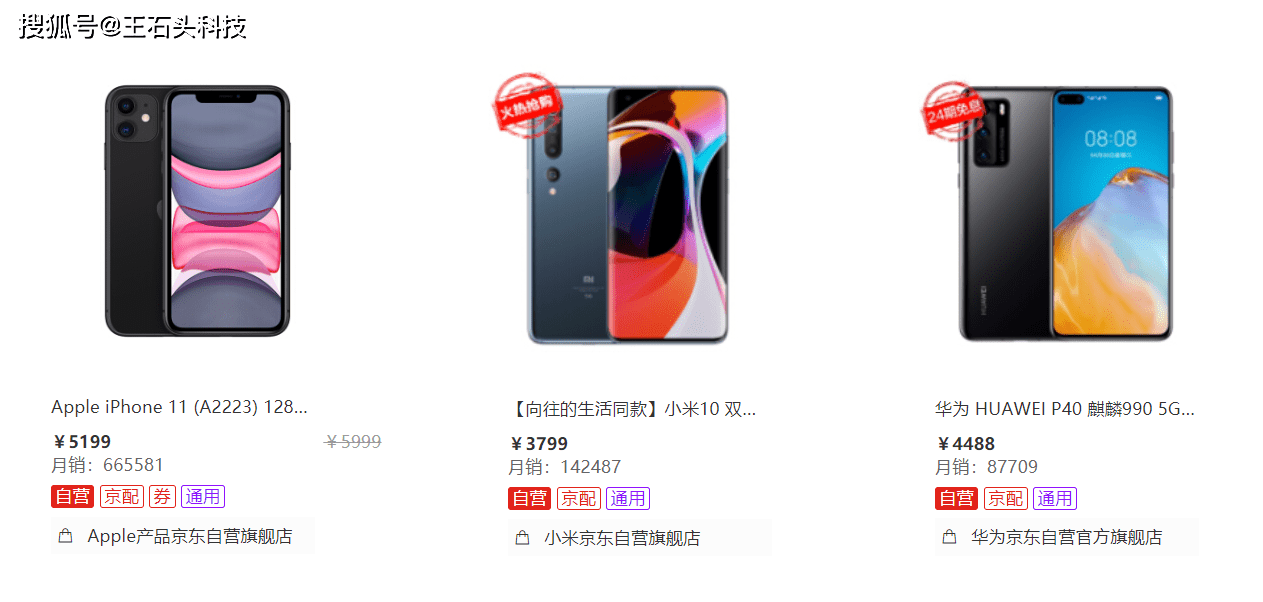Click the red 火热抢购 stamp on Xiaomi phone
The height and width of the screenshot is (602, 1263).
pyautogui.click(x=525, y=104)
